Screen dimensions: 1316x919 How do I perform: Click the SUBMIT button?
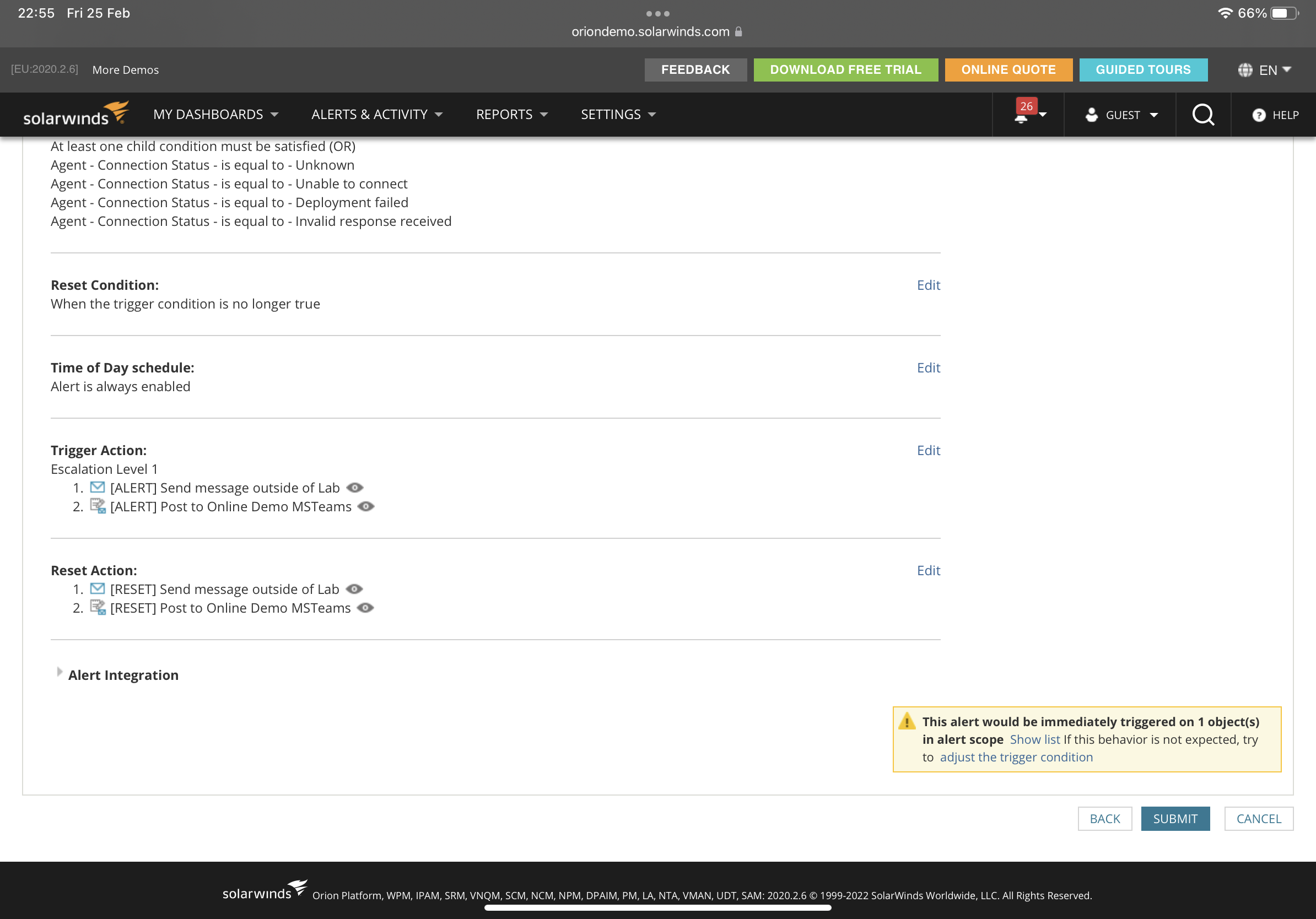tap(1174, 819)
